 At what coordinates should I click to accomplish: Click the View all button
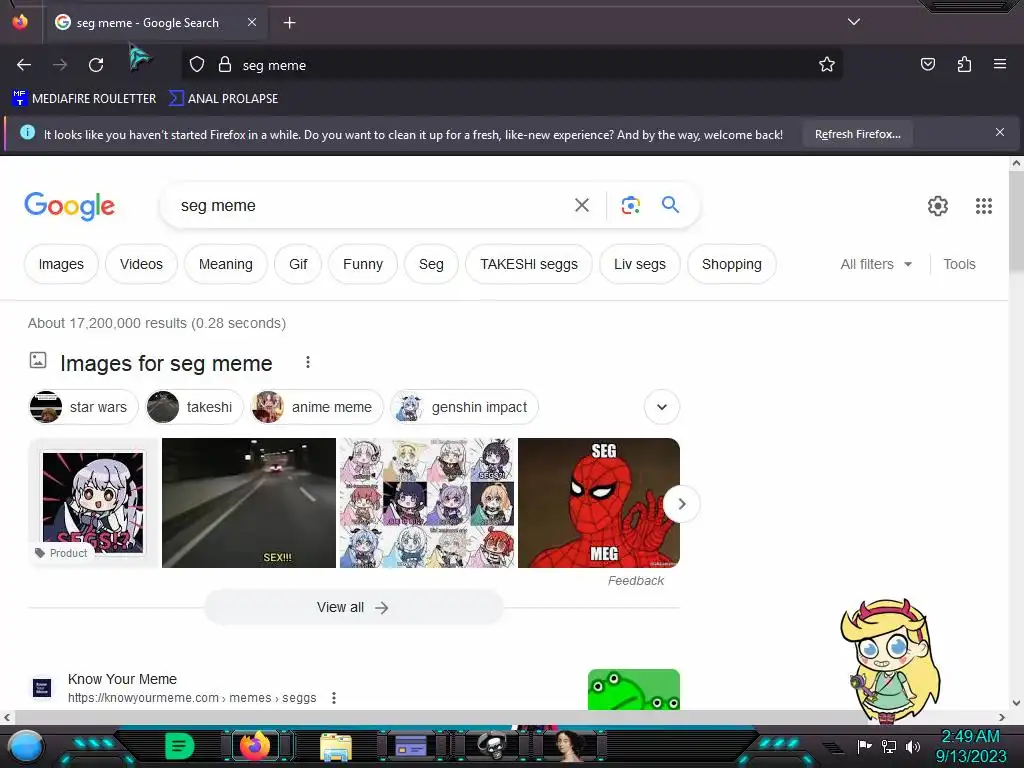(353, 607)
